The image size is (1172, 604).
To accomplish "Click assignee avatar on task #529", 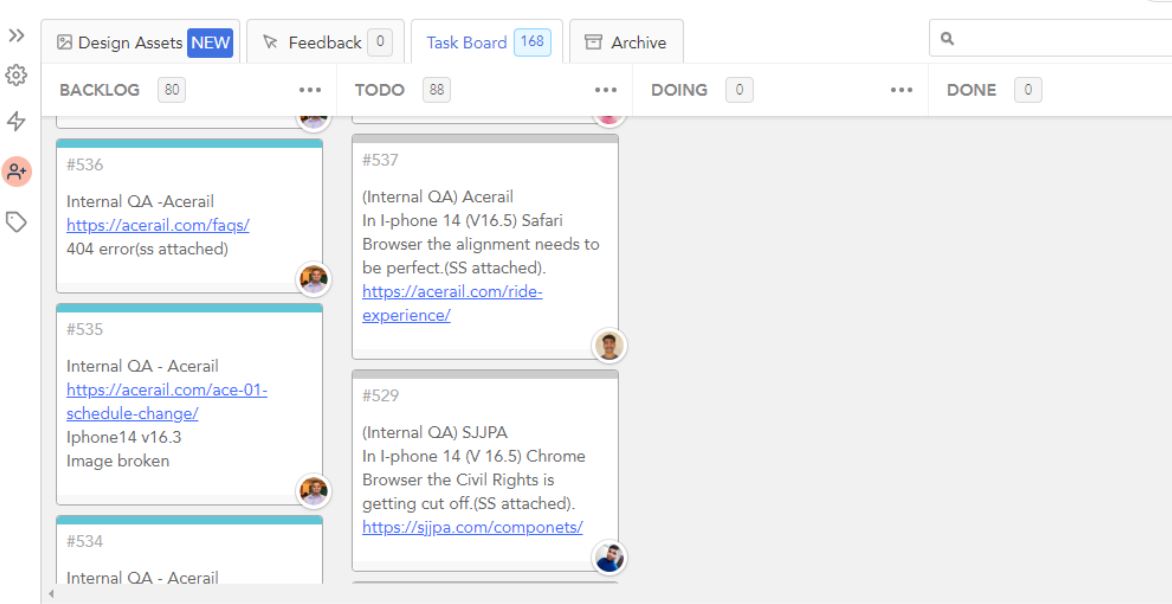I will [x=609, y=558].
